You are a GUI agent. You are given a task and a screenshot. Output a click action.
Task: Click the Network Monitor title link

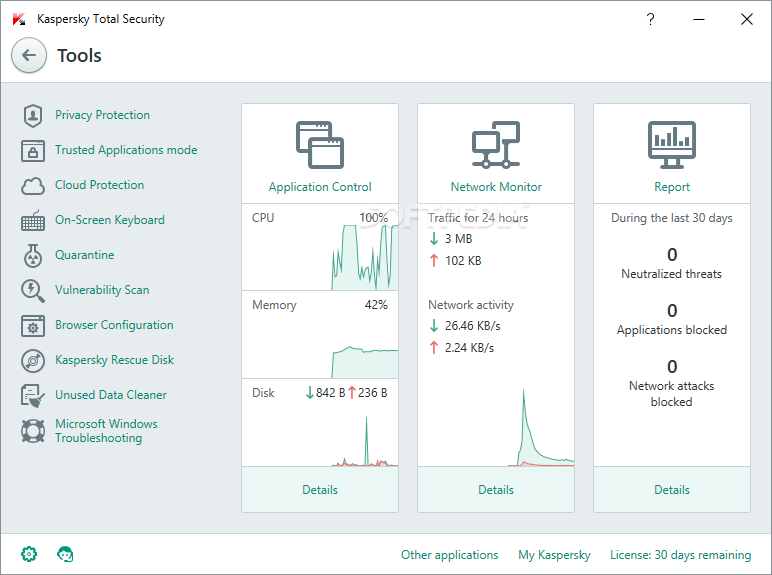[496, 187]
